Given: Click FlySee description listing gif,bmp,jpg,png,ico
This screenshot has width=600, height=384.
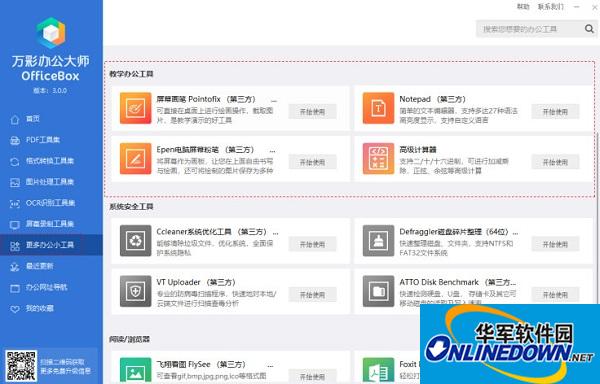Looking at the screenshot, I should (211, 376).
